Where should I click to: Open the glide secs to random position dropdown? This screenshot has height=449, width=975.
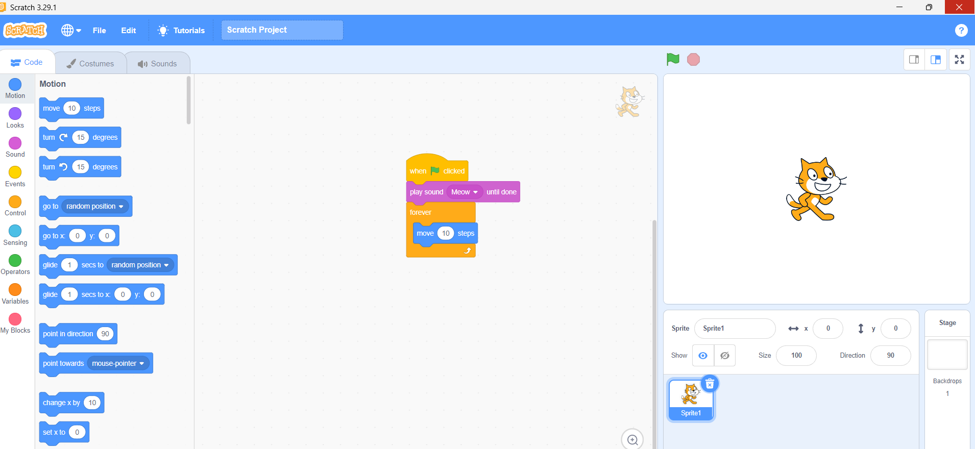[x=141, y=265]
